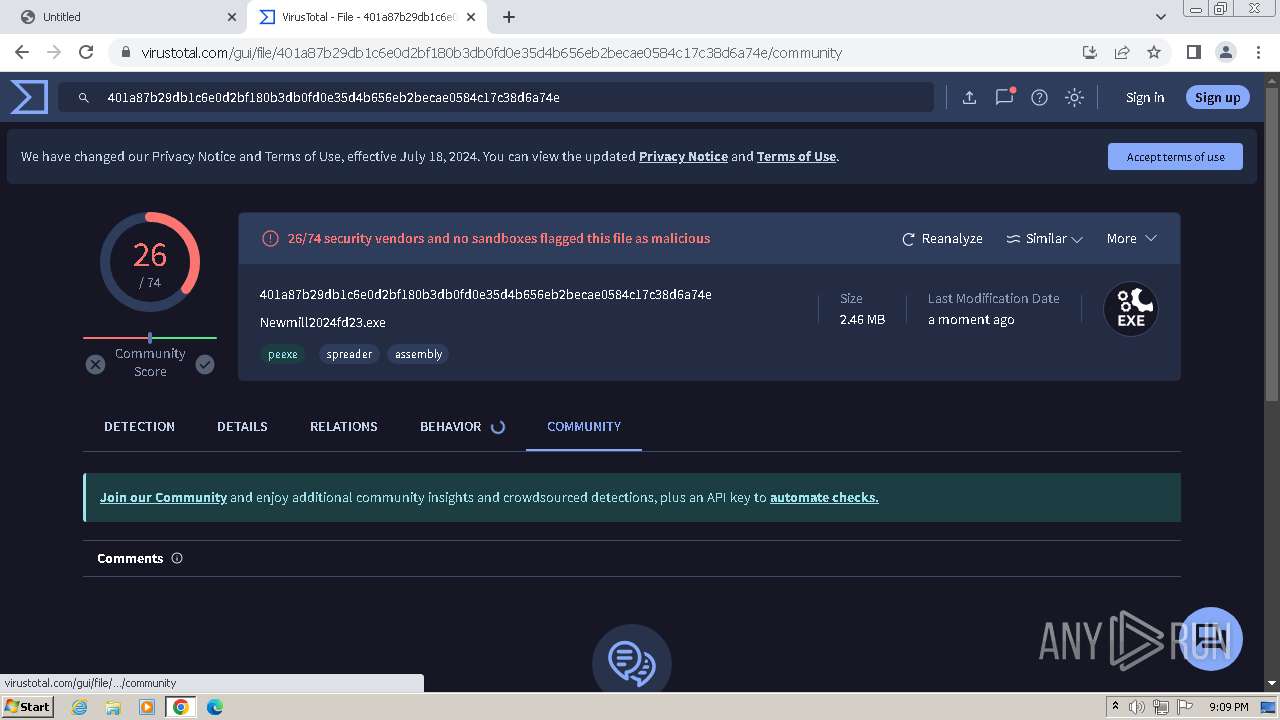
Task: Click the Reanalyze refresh icon
Action: pyautogui.click(x=908, y=239)
